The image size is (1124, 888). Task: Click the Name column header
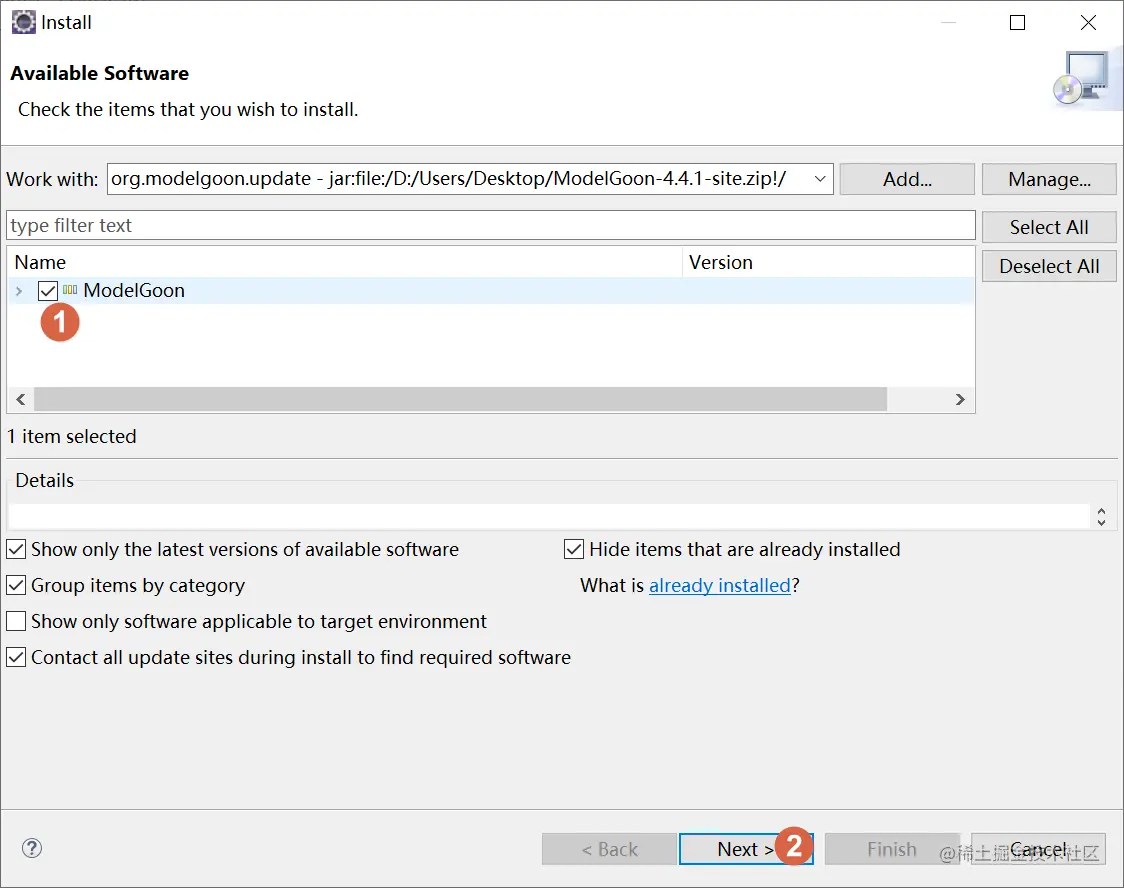[345, 262]
